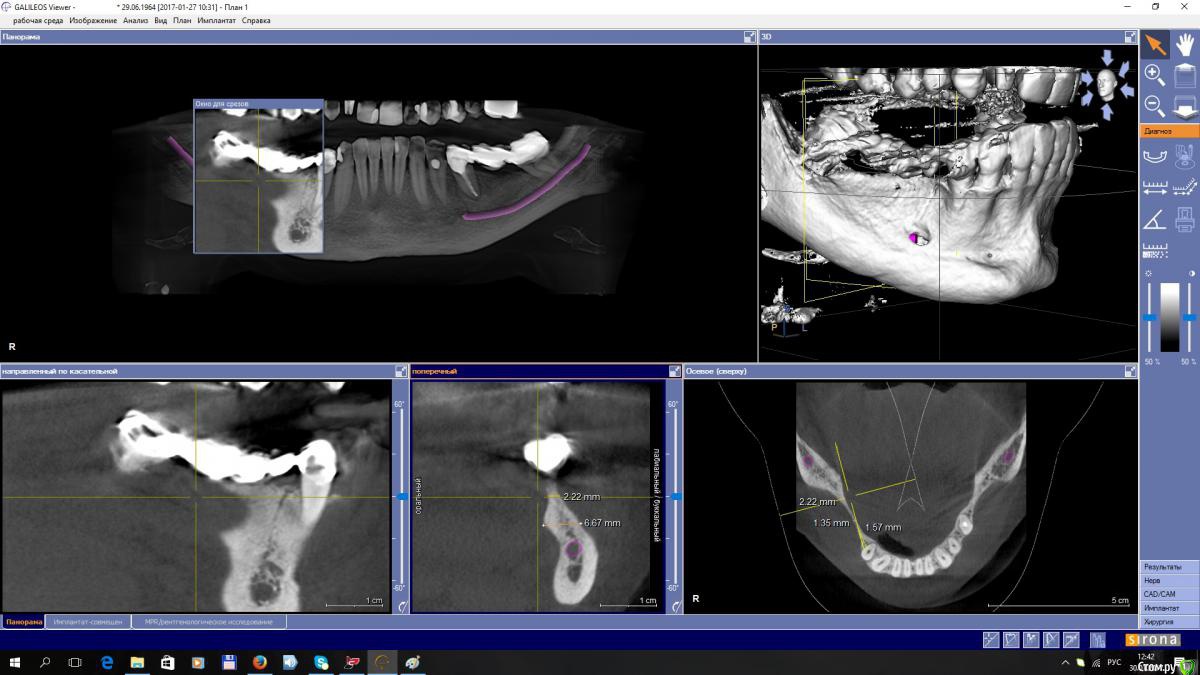Select the distance measurement ruler tool
This screenshot has width=1200, height=675.
click(1154, 187)
